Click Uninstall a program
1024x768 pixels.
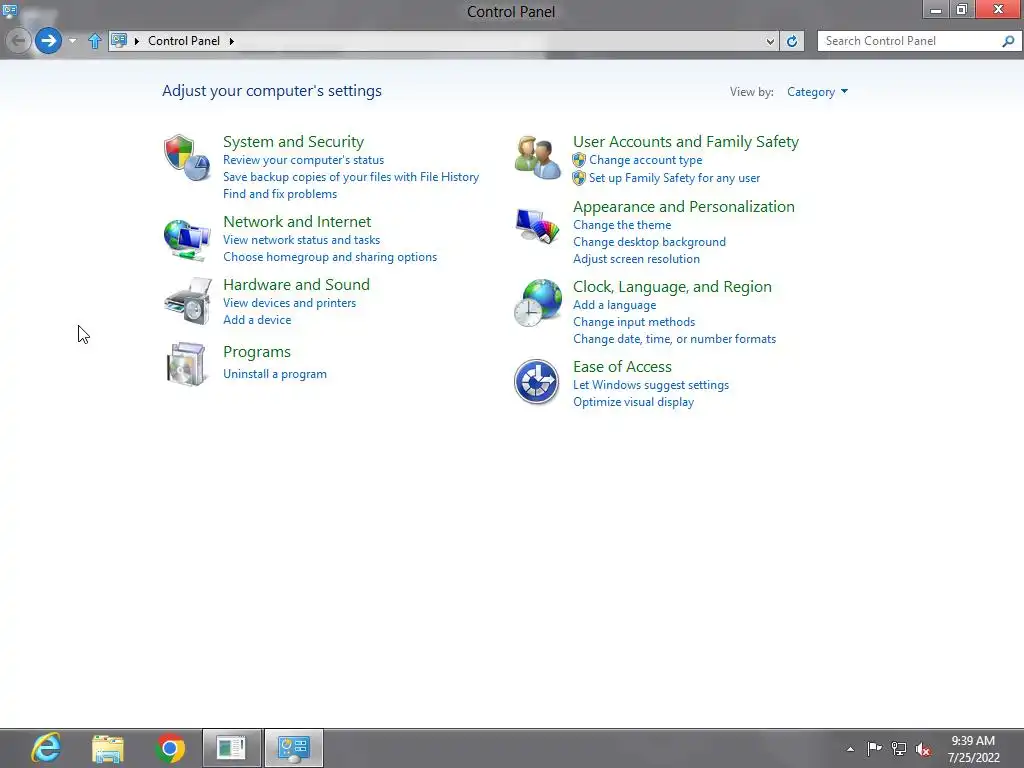274,374
